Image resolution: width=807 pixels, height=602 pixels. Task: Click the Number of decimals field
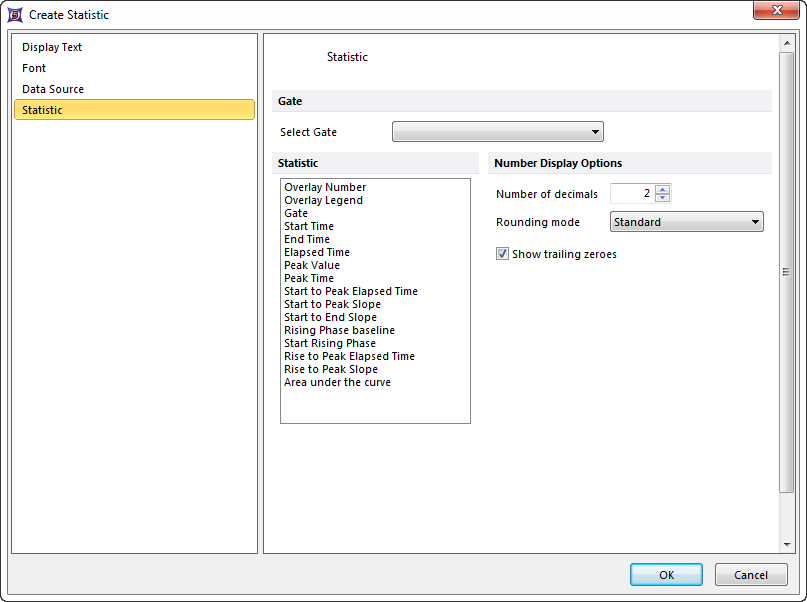pos(632,194)
